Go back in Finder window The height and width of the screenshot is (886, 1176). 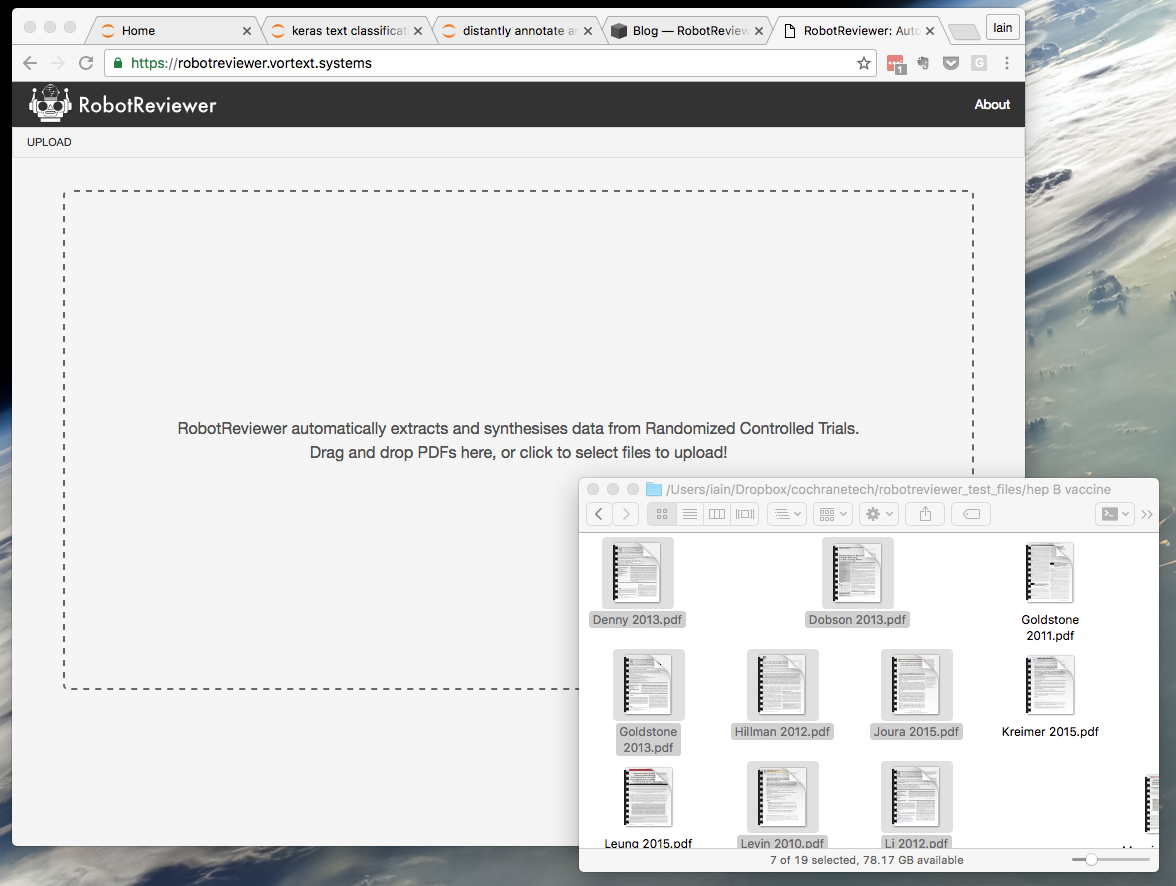click(598, 514)
